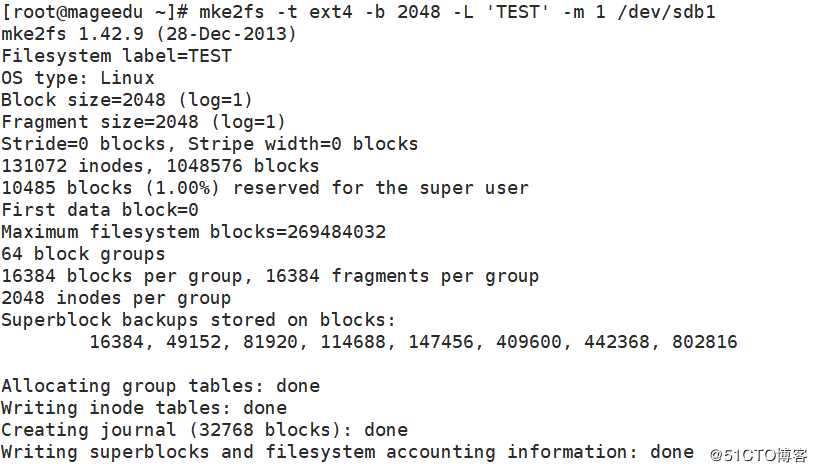The height and width of the screenshot is (472, 817).
Task: Click the Creating journal (32768 blocks) line
Action: 204,430
